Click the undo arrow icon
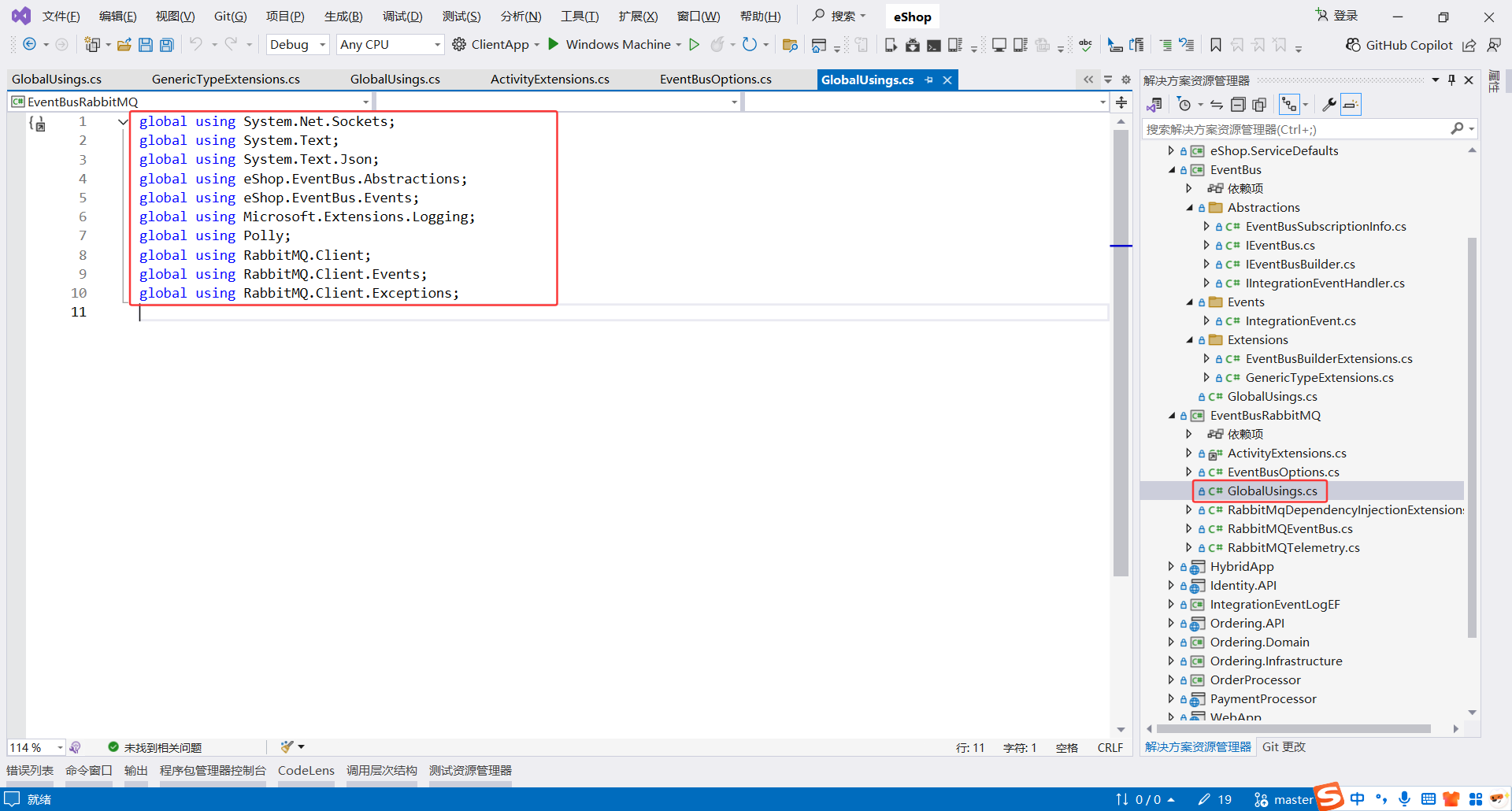The height and width of the screenshot is (811, 1512). click(195, 44)
